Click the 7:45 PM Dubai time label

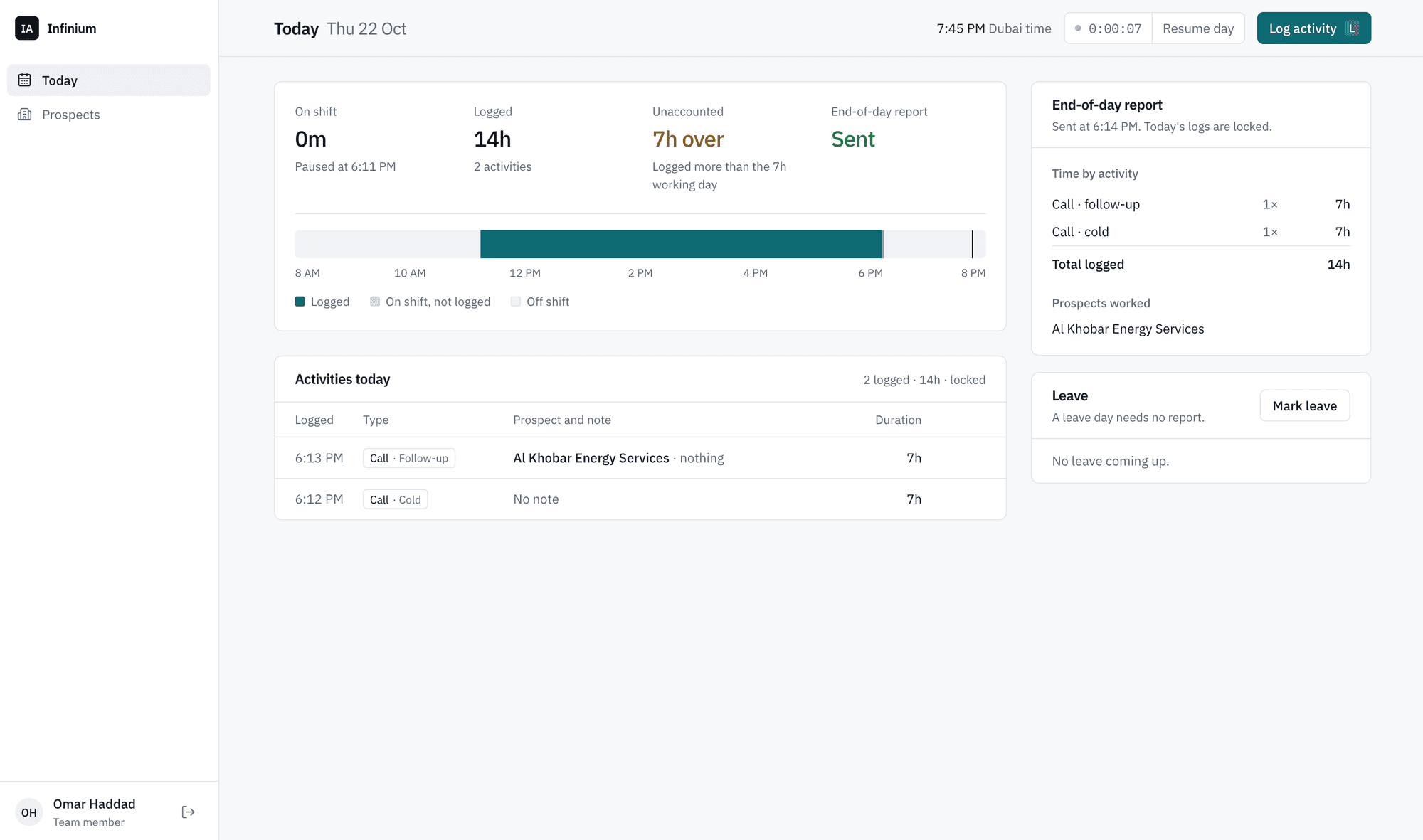[x=994, y=28]
